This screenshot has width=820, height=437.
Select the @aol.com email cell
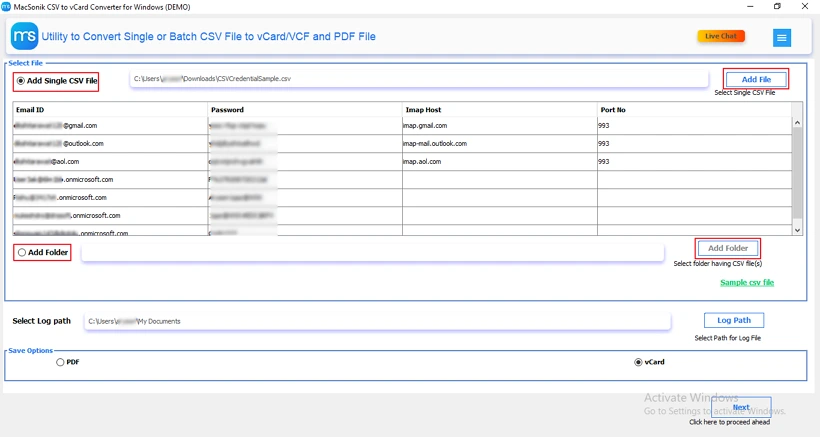tap(110, 162)
